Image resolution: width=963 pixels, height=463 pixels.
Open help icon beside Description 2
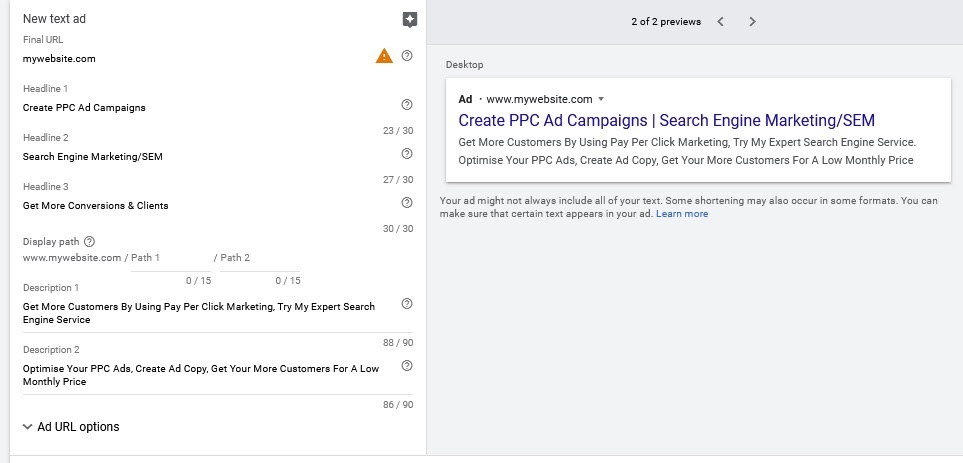(407, 365)
